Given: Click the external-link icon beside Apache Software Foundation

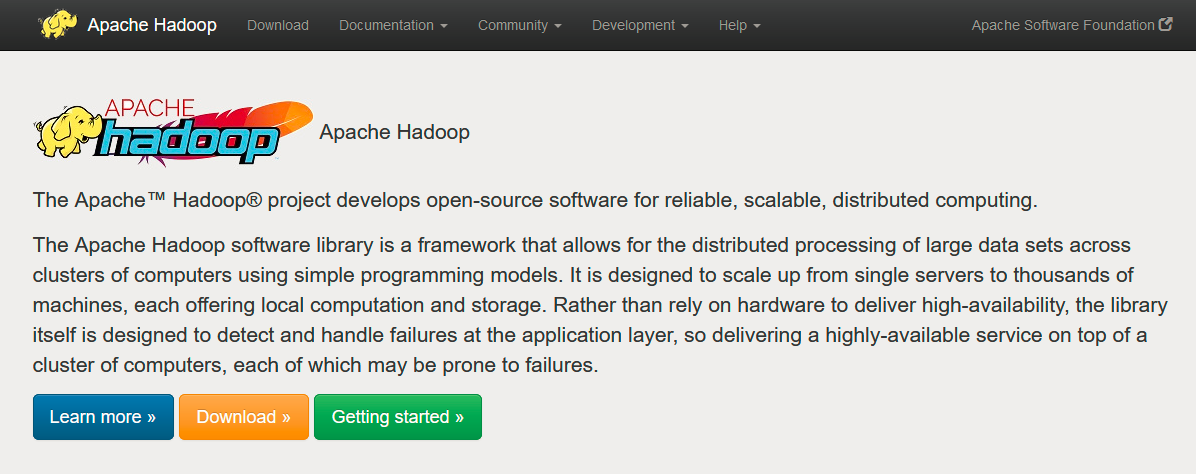Looking at the screenshot, I should pos(1165,24).
